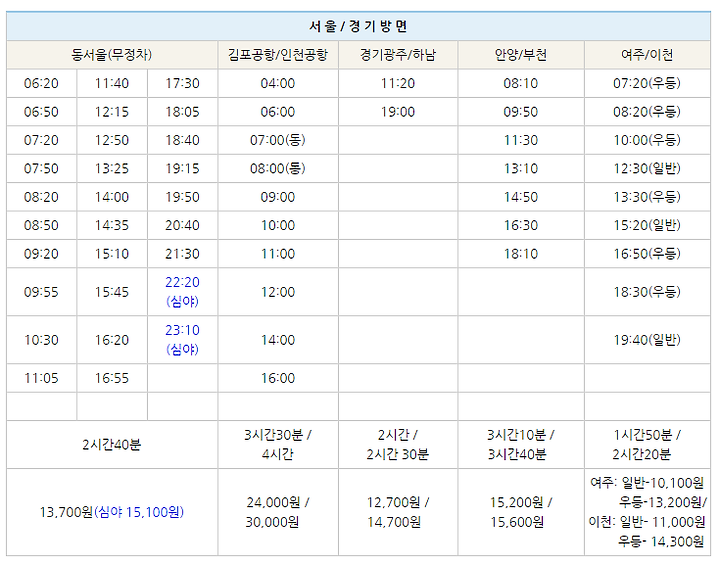Click the 04:00 airport departure cell
Screen dimensions: 720x565
coord(278,83)
